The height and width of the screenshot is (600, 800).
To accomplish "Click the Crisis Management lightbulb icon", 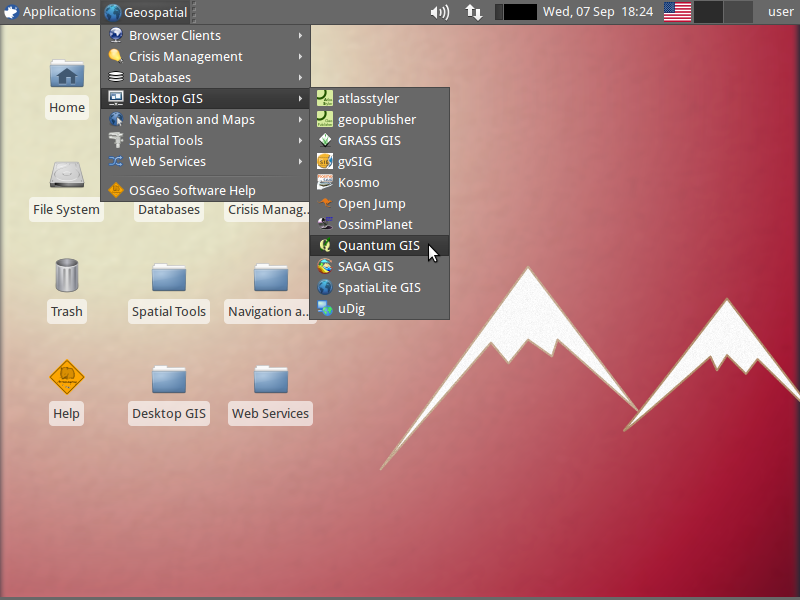I will tap(116, 56).
